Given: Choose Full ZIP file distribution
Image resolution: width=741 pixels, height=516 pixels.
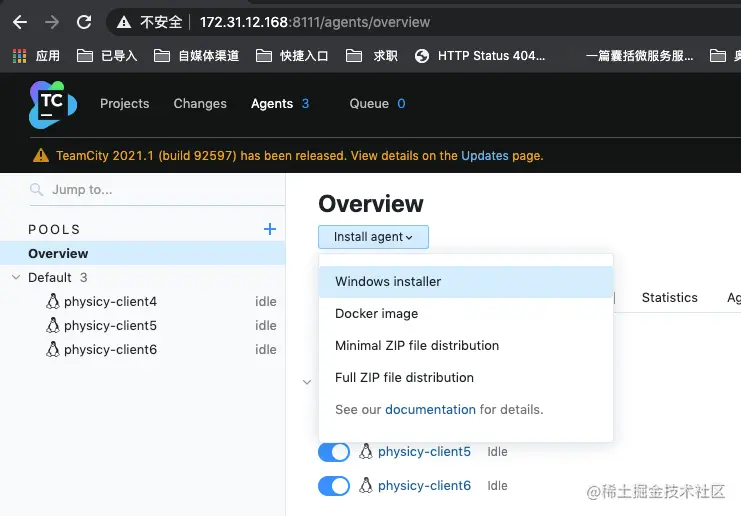Looking at the screenshot, I should [466, 378].
